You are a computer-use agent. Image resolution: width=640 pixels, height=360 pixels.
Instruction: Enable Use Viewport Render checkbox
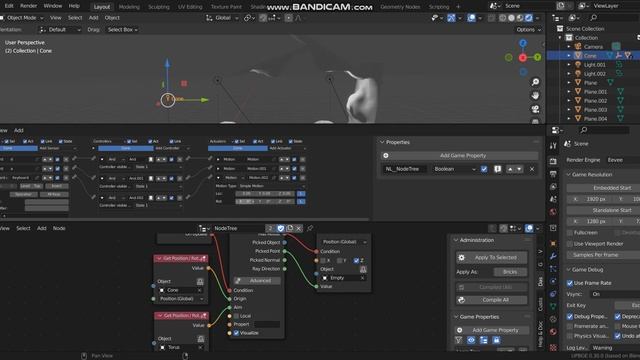pos(570,244)
